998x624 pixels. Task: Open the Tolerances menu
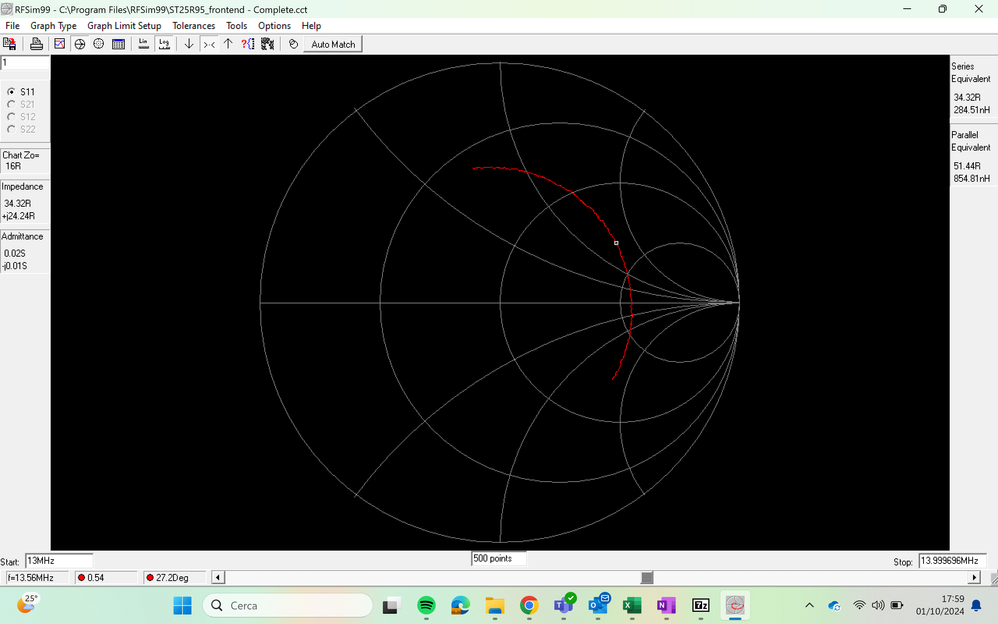[193, 26]
